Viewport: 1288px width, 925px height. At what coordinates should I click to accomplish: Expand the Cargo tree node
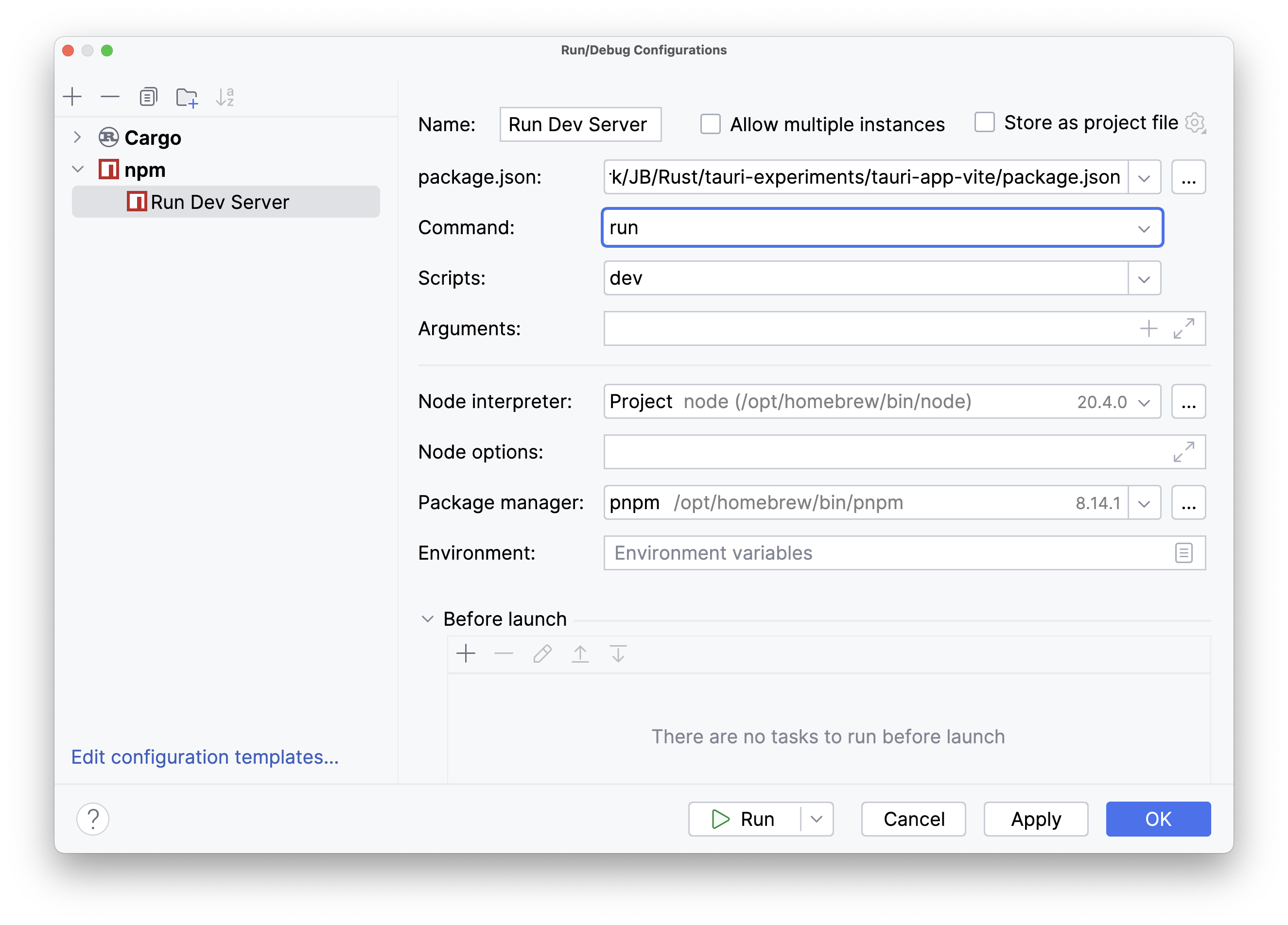77,137
